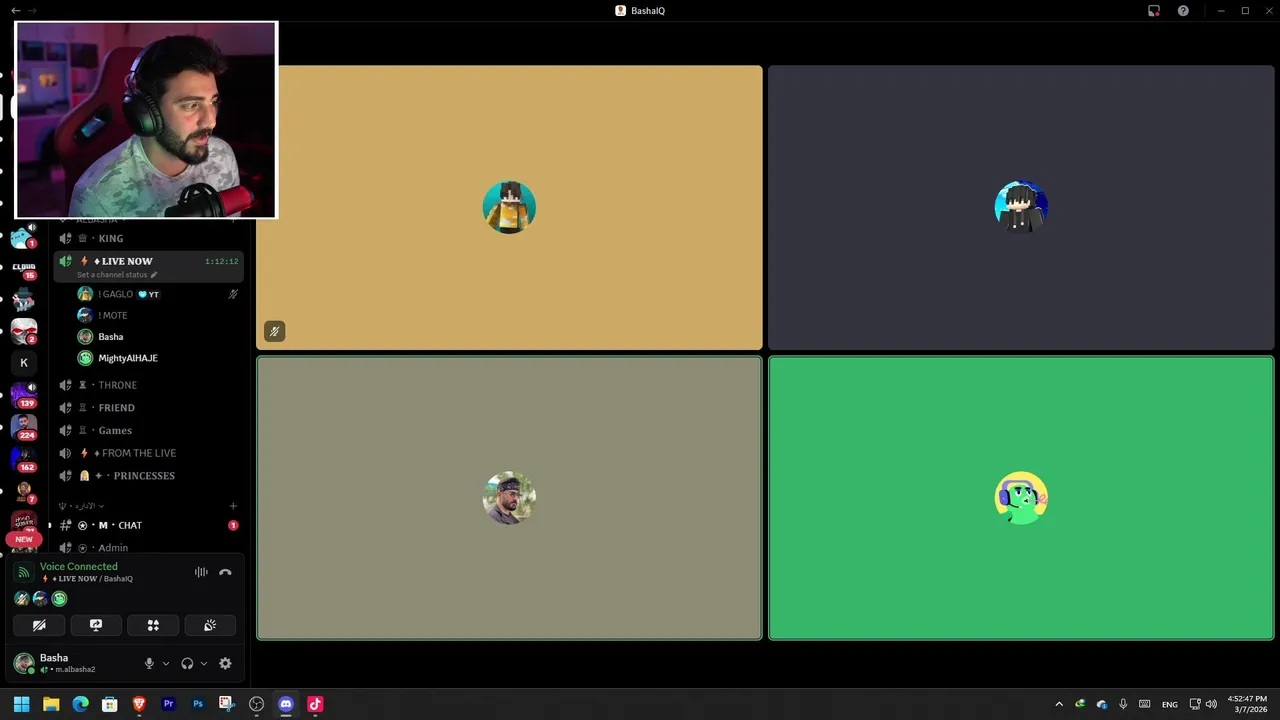1280x720 pixels.
Task: Go back with title bar arrow
Action: click(x=14, y=10)
